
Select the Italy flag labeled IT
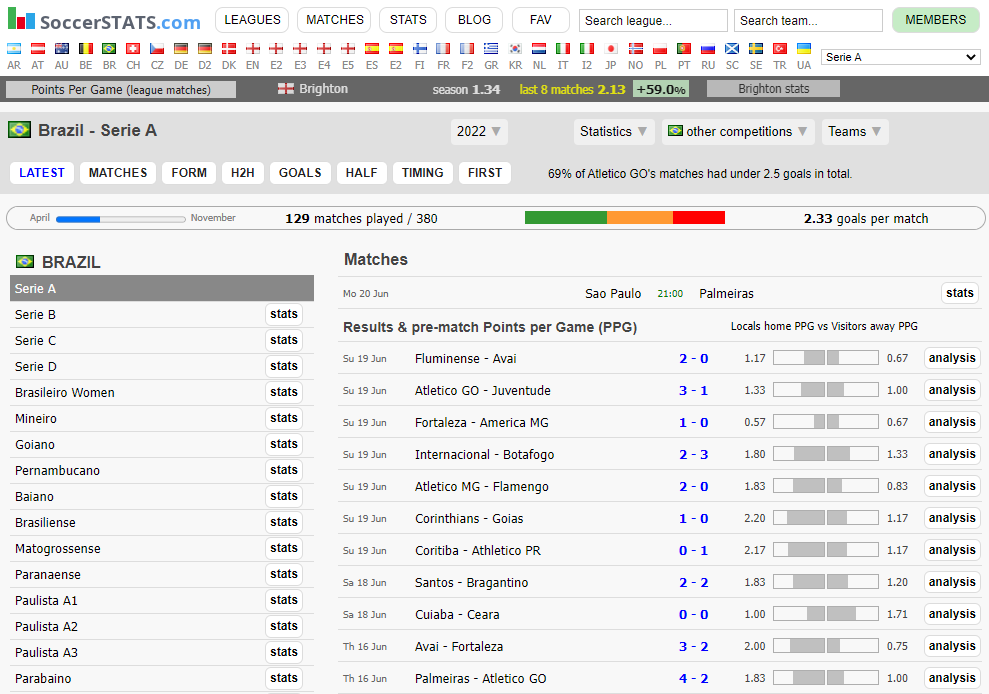coord(563,49)
